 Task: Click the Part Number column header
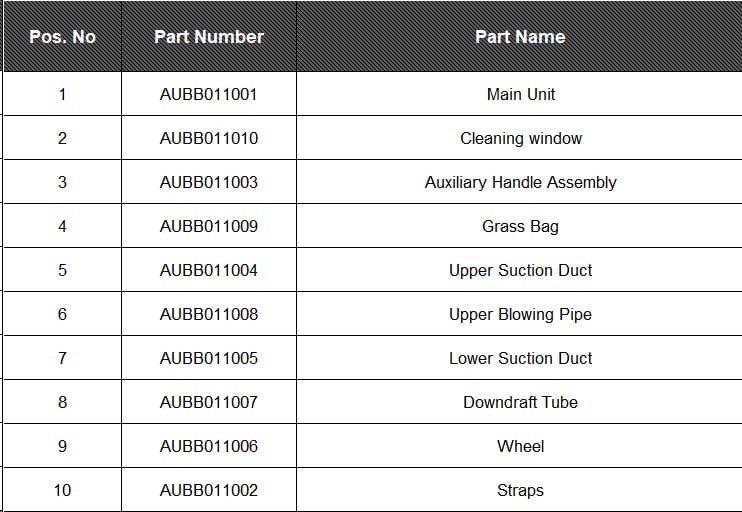tap(208, 37)
